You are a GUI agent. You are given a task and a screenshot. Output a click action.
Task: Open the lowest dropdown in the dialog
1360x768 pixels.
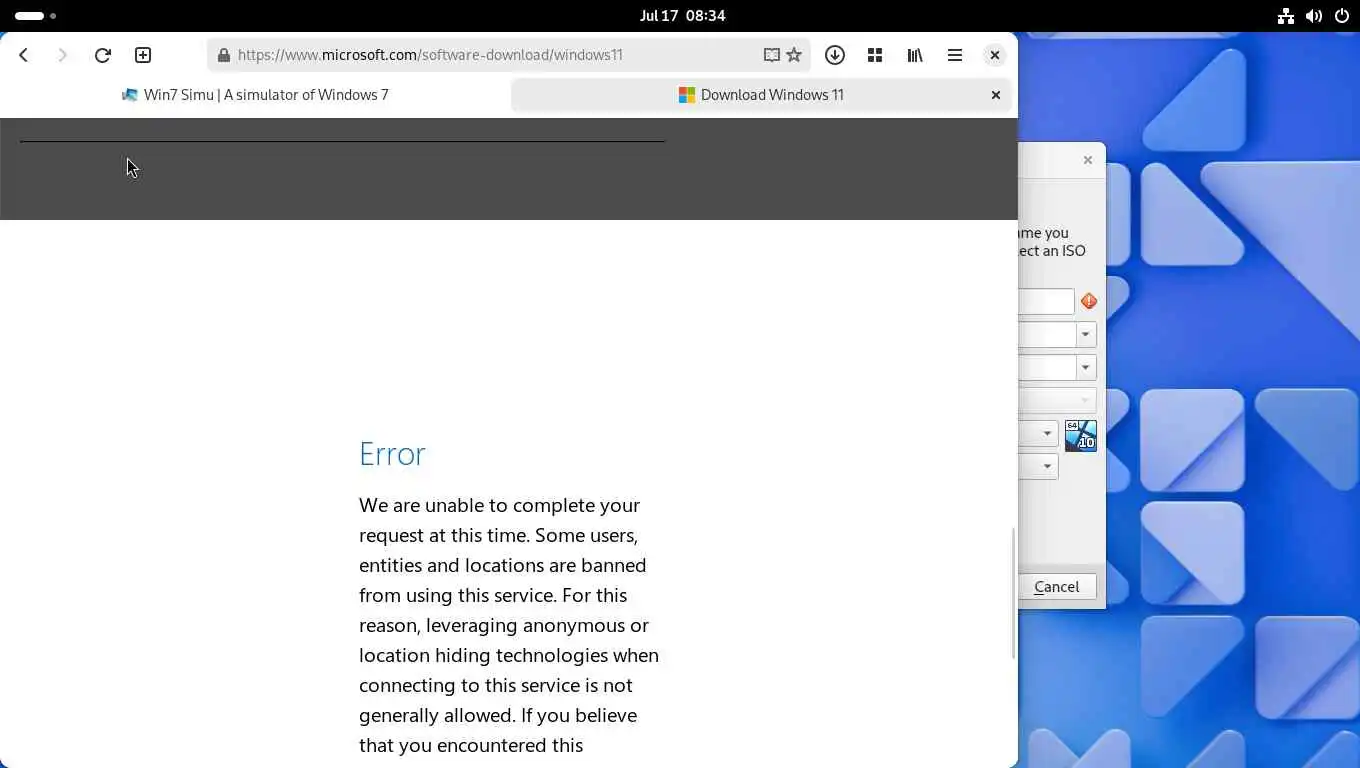tap(1047, 466)
